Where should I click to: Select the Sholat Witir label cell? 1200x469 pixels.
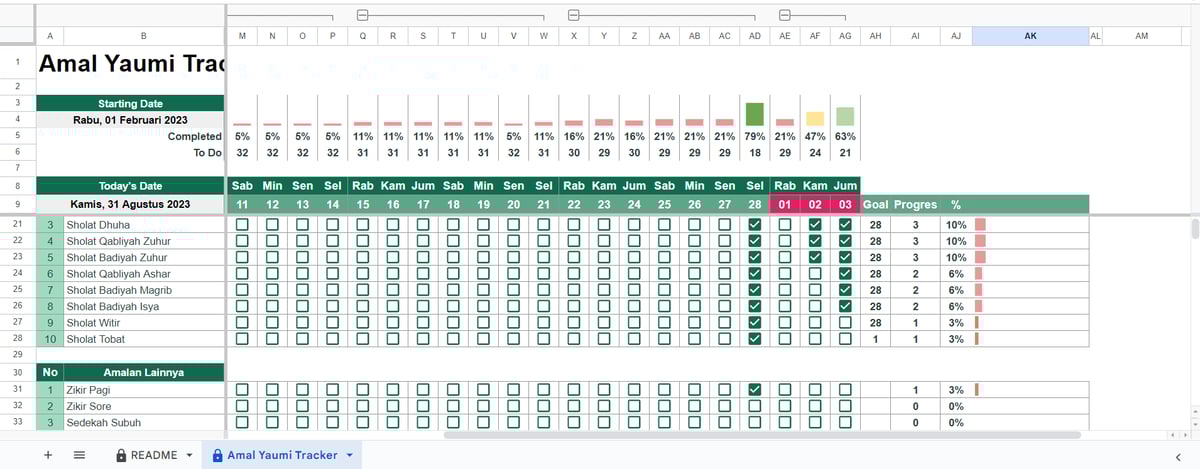(x=143, y=323)
